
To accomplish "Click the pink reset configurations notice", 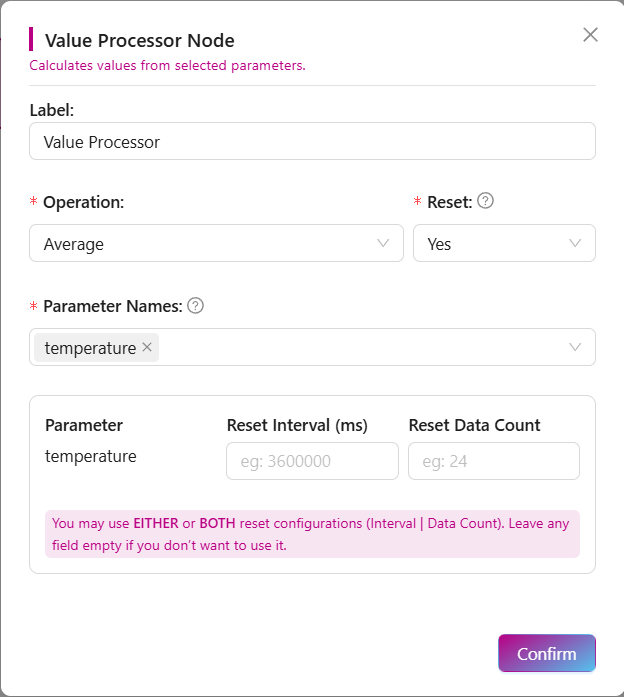I will pyautogui.click(x=312, y=534).
